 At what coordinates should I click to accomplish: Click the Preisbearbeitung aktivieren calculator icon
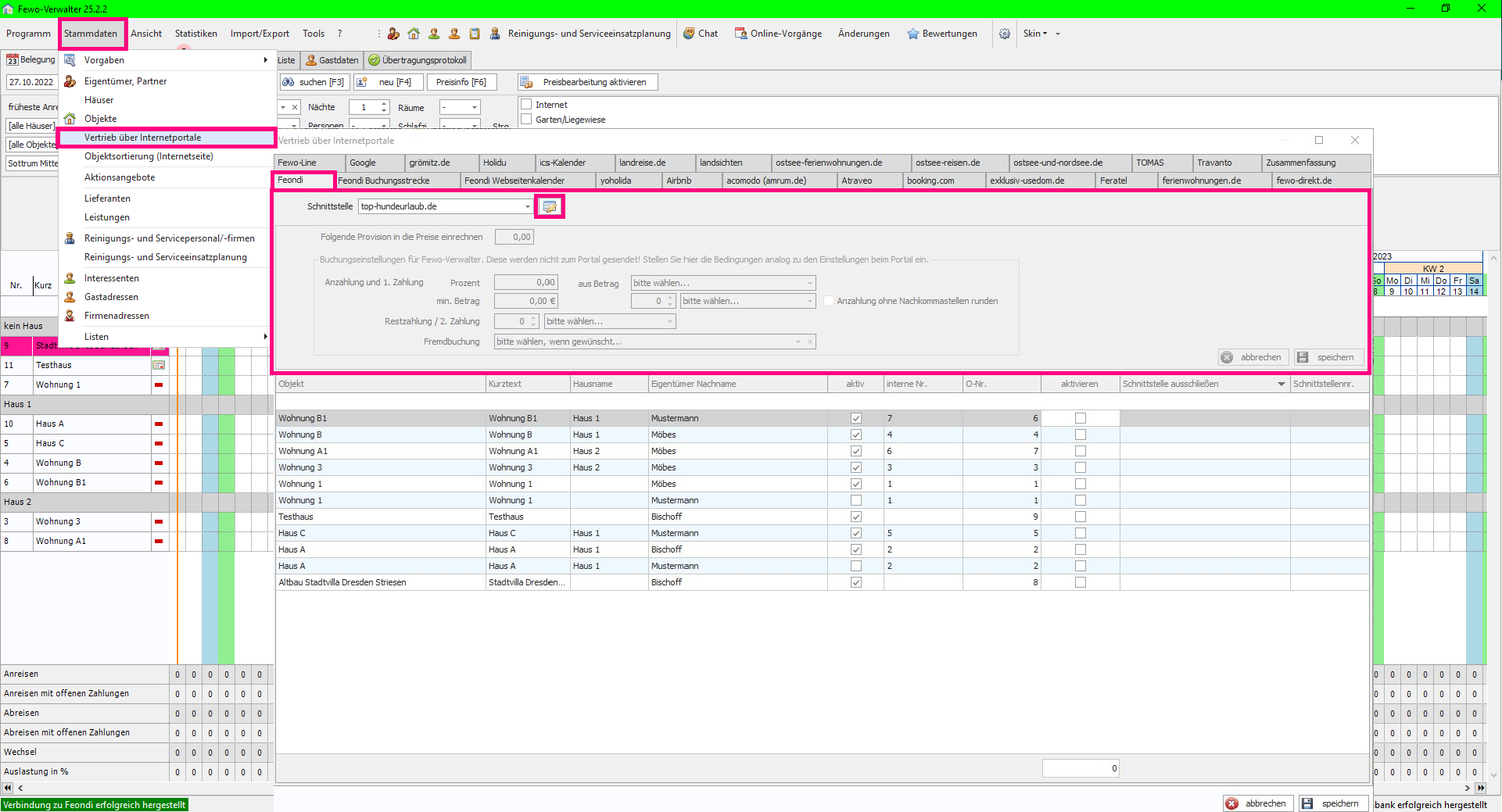526,82
